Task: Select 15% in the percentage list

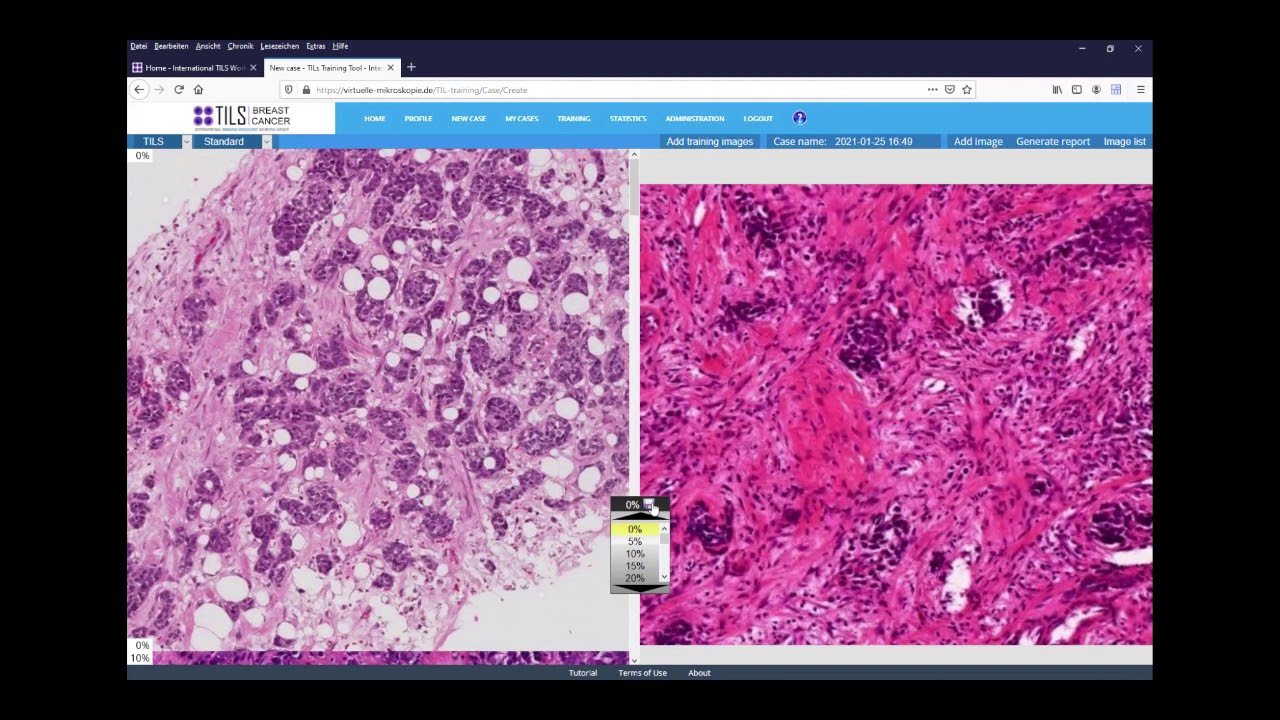Action: coord(635,566)
